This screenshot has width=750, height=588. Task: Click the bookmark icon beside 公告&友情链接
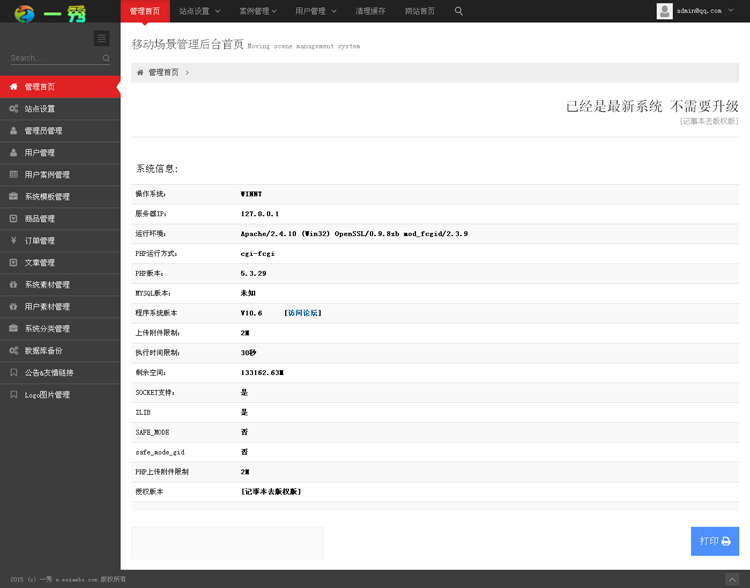click(x=14, y=373)
